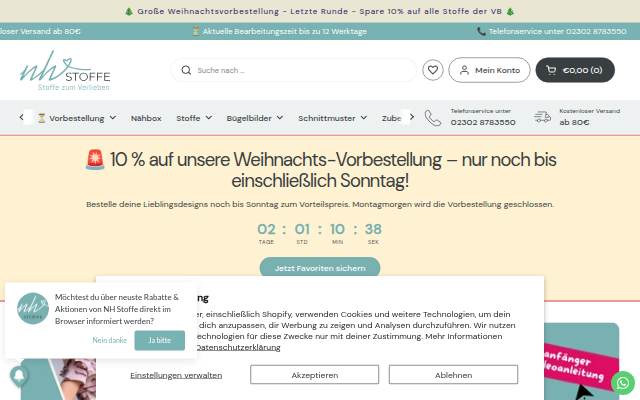This screenshot has width=640, height=400.
Task: Accept cookies with Akzeptieren
Action: click(x=314, y=375)
